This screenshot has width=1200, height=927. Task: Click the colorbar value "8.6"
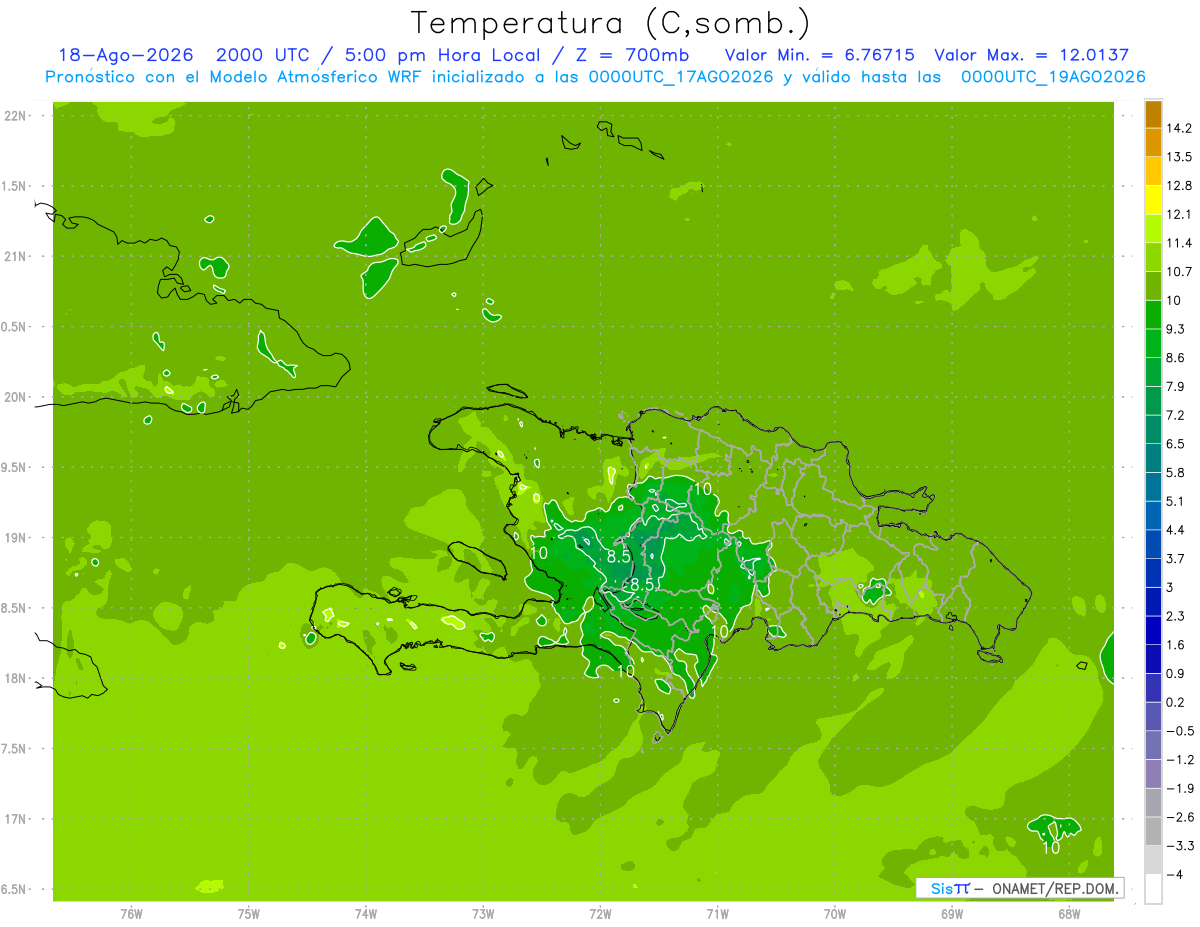coord(1177,358)
